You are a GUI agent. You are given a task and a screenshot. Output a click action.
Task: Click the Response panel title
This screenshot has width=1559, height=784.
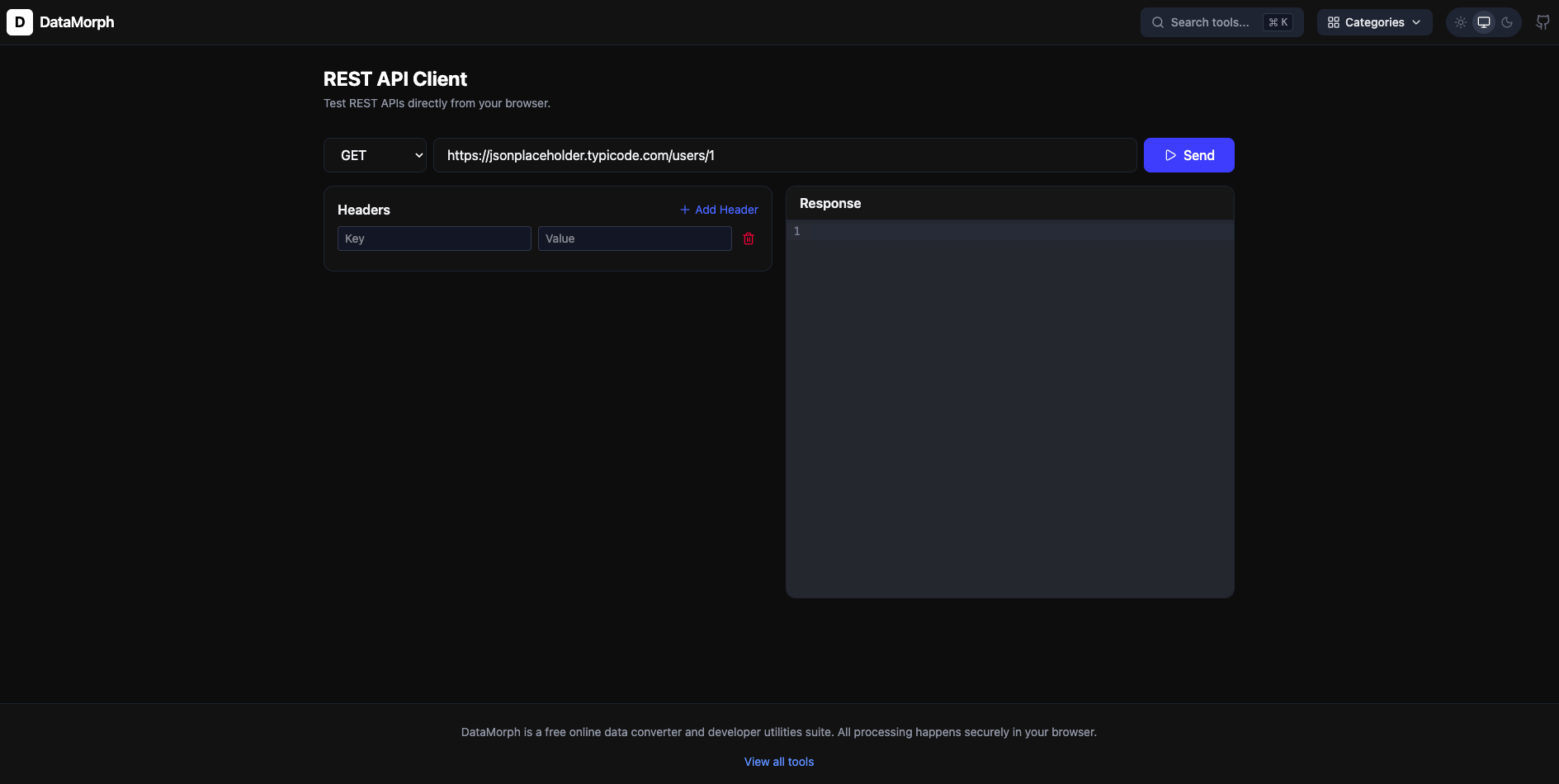pos(830,203)
